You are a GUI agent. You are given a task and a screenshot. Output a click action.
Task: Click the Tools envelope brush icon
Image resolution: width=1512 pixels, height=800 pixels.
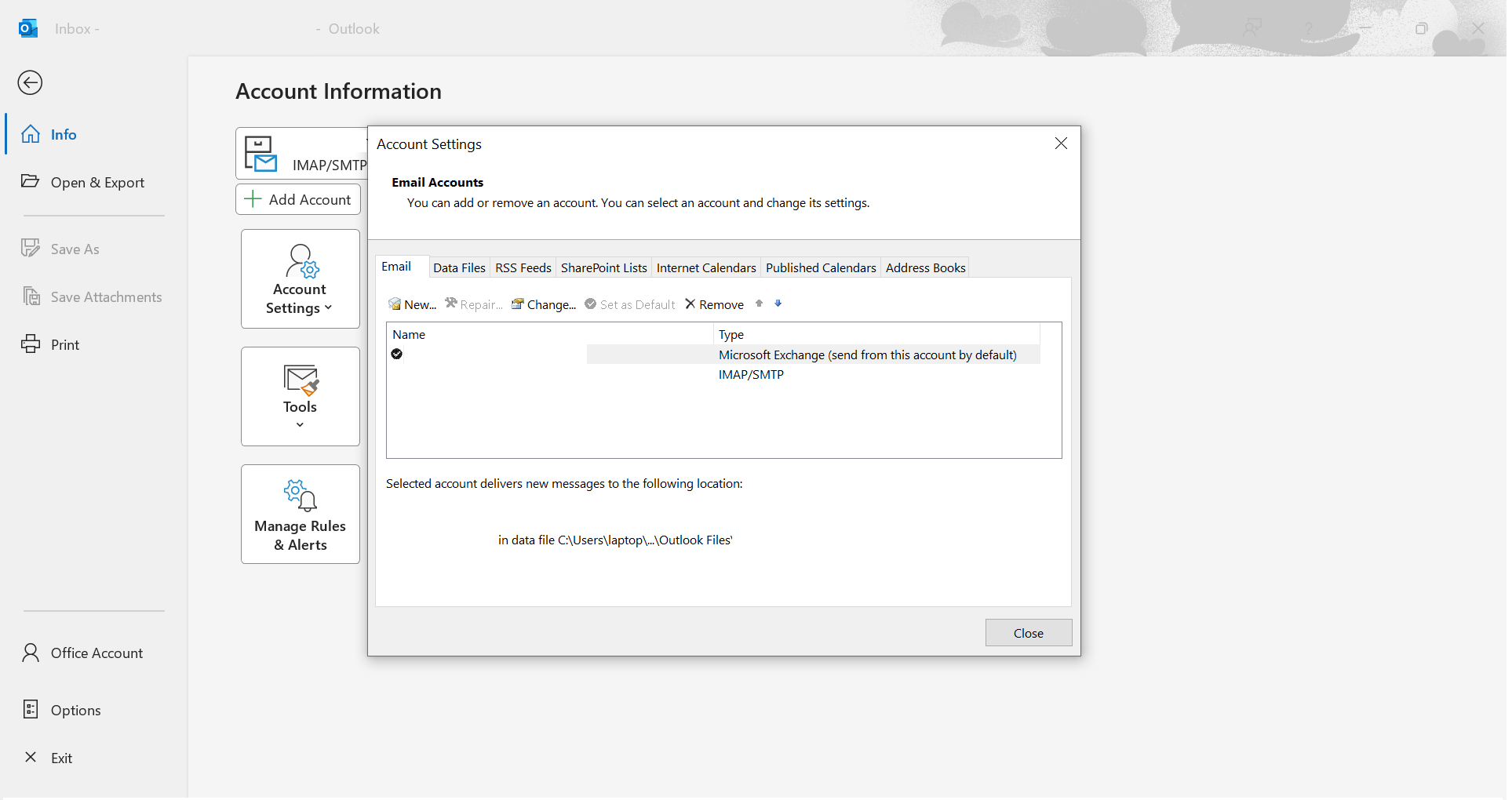[301, 380]
